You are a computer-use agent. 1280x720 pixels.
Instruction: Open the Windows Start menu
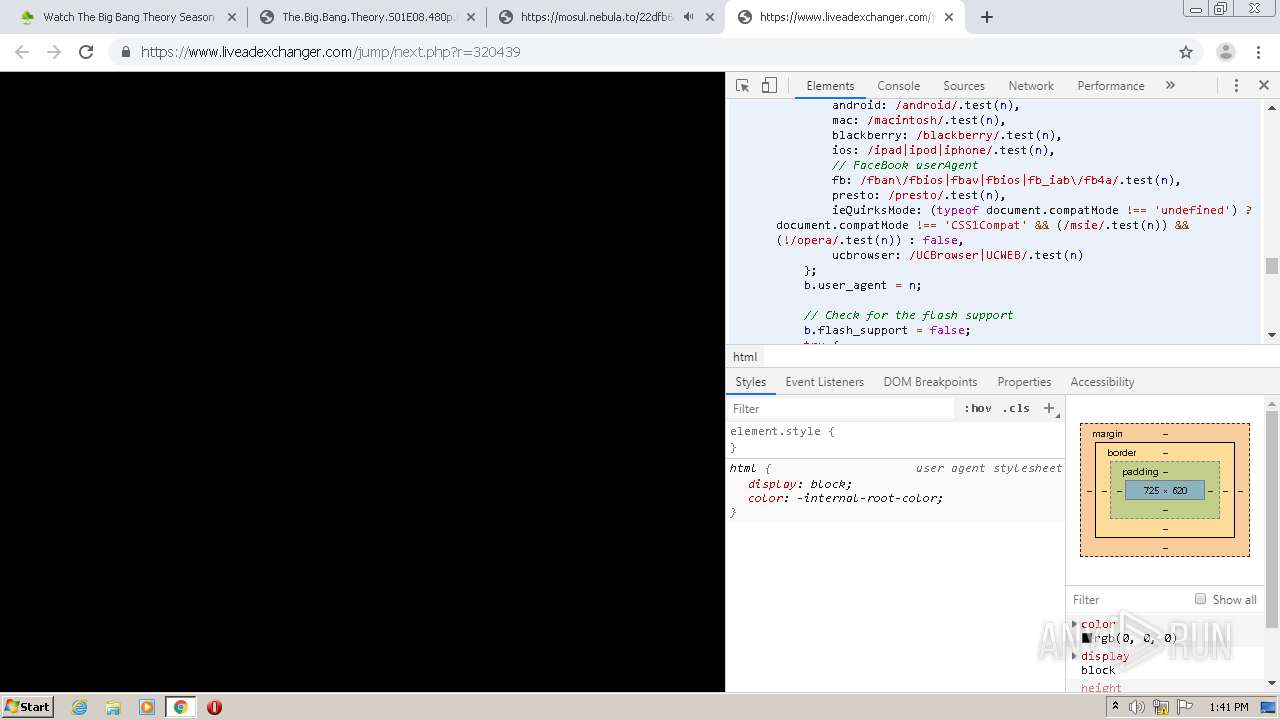click(x=28, y=706)
